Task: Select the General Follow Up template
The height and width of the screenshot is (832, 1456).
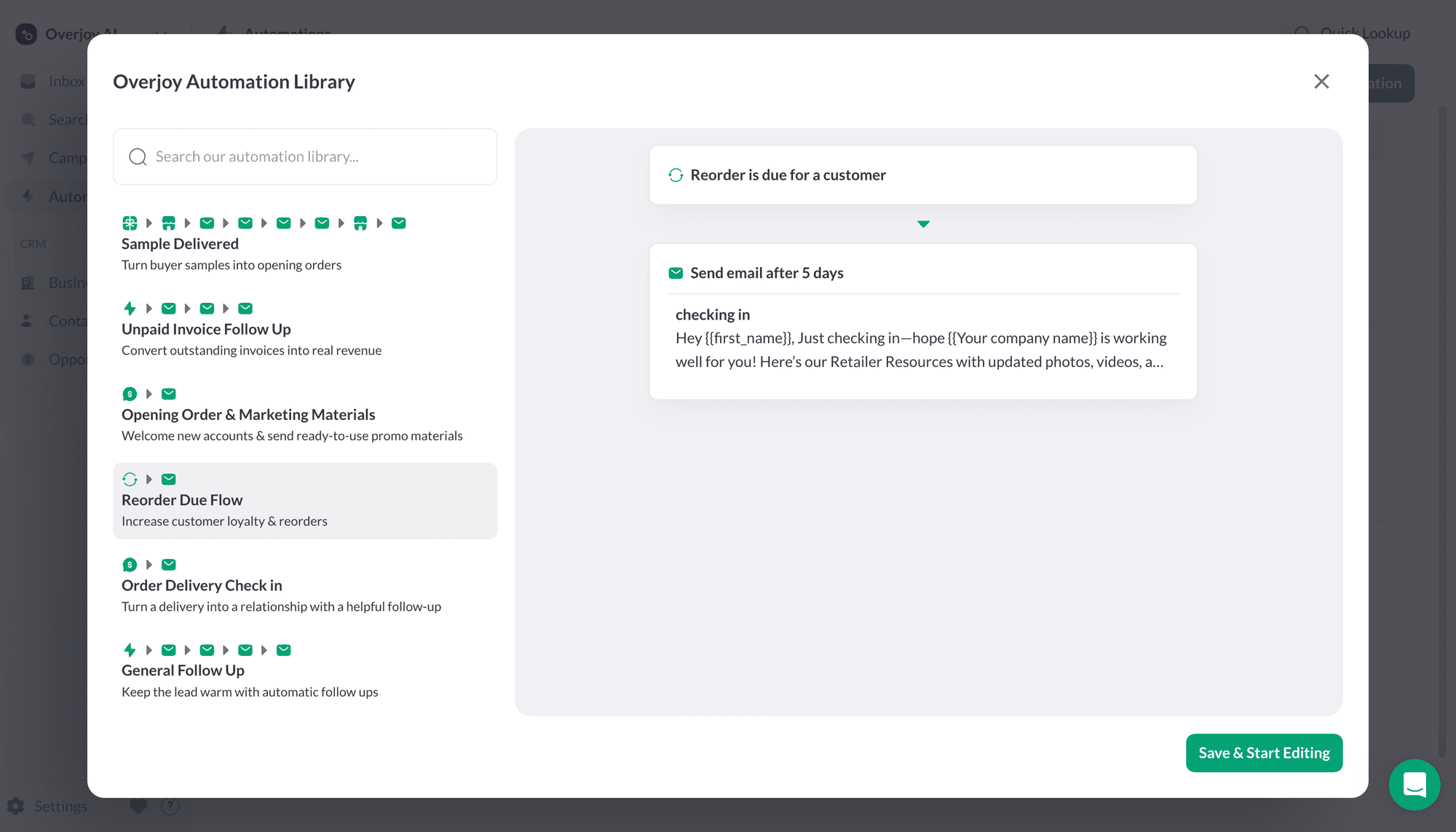Action: (x=305, y=671)
